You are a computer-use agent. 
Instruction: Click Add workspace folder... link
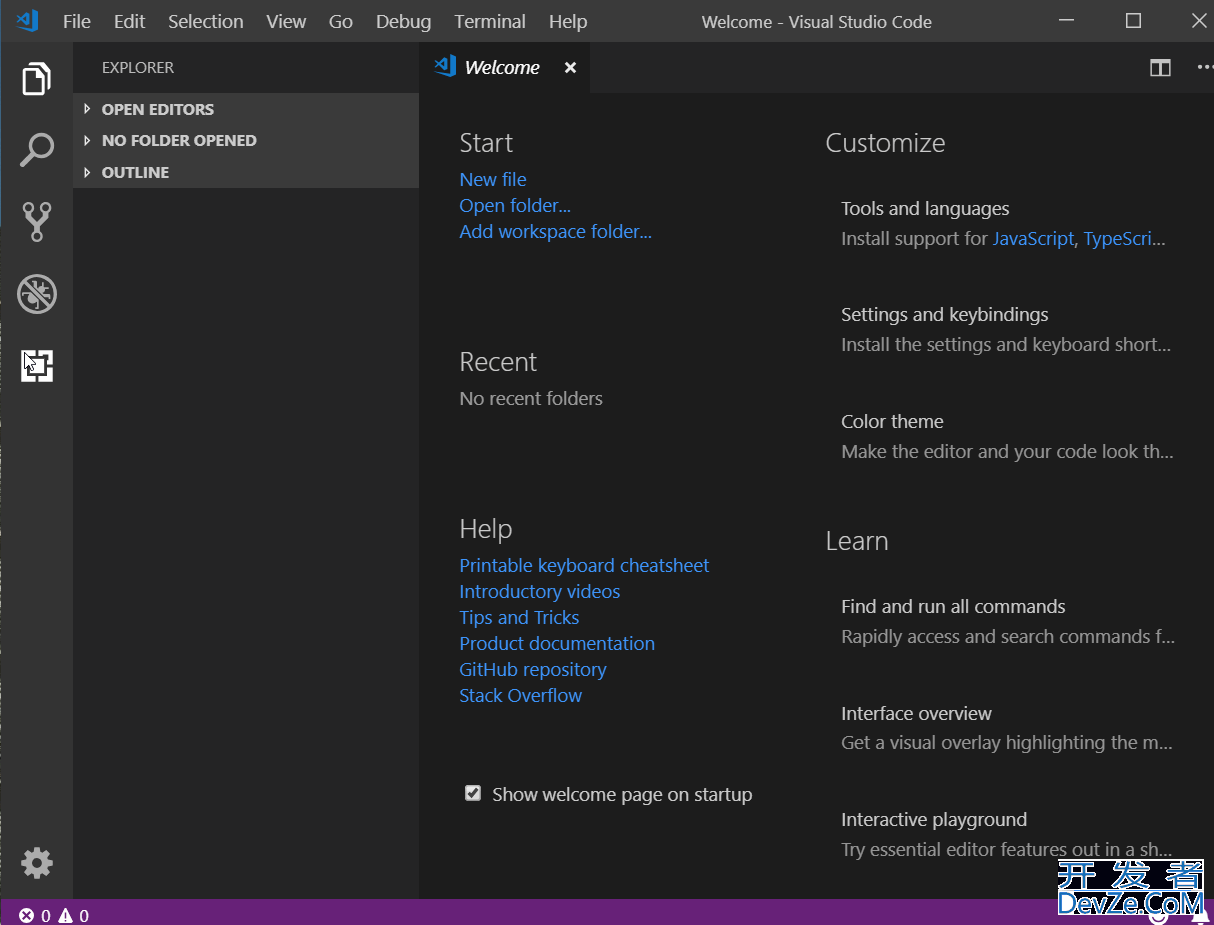coord(555,231)
